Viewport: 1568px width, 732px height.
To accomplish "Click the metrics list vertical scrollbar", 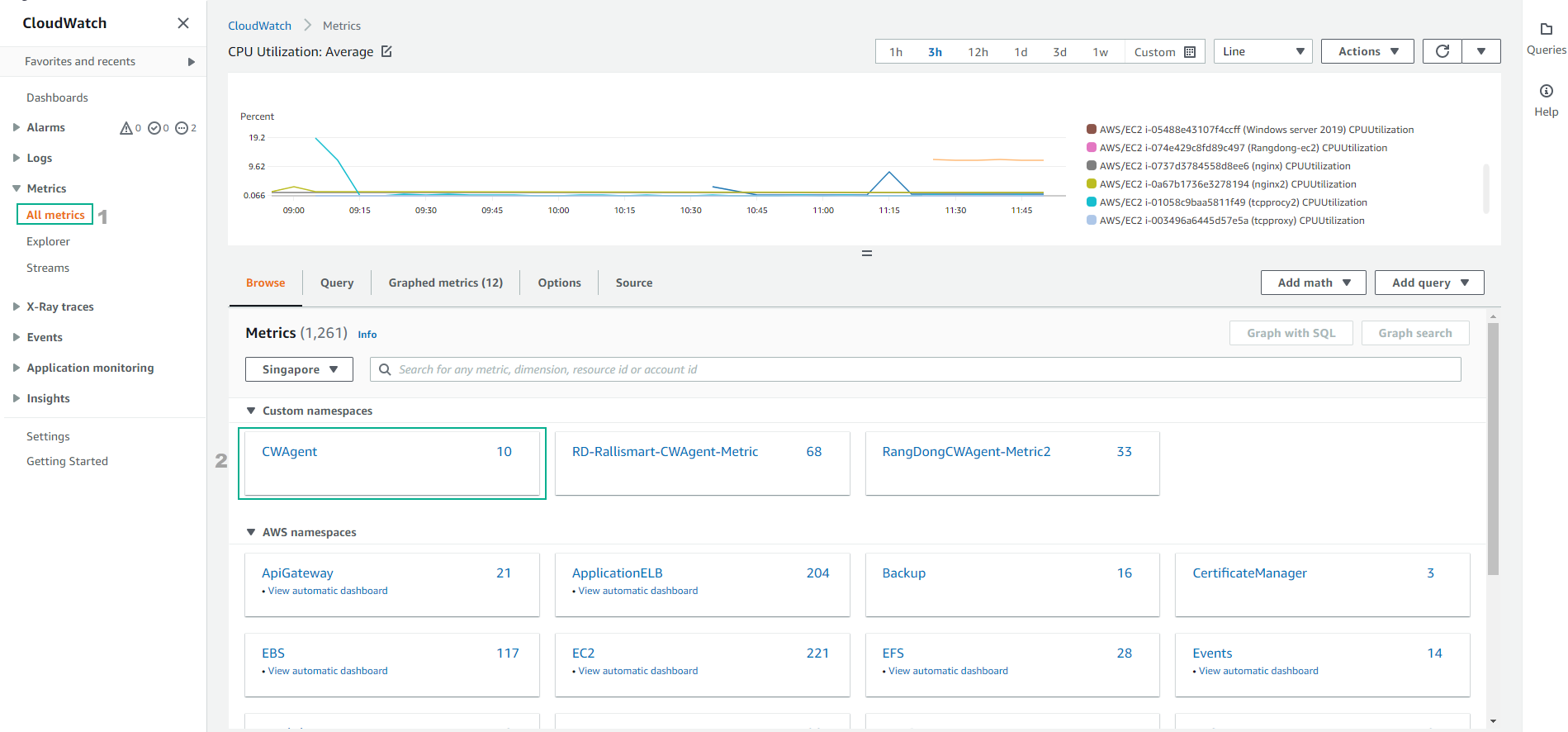I will coord(1493,449).
